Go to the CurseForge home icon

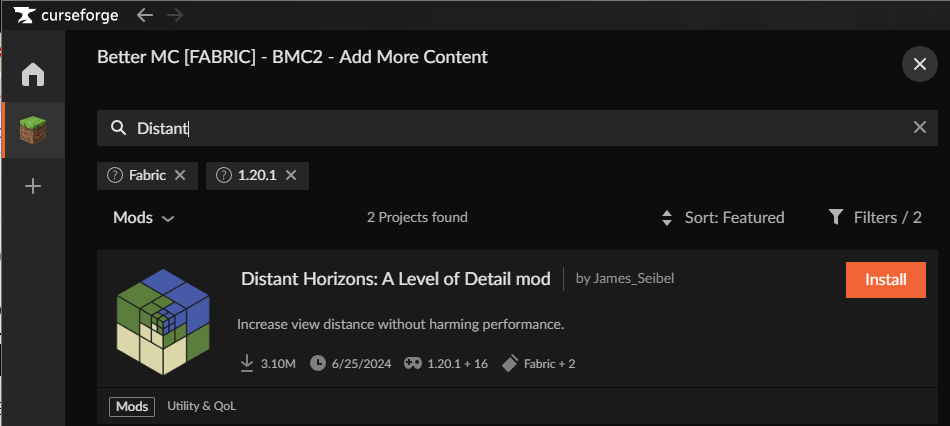[x=33, y=75]
